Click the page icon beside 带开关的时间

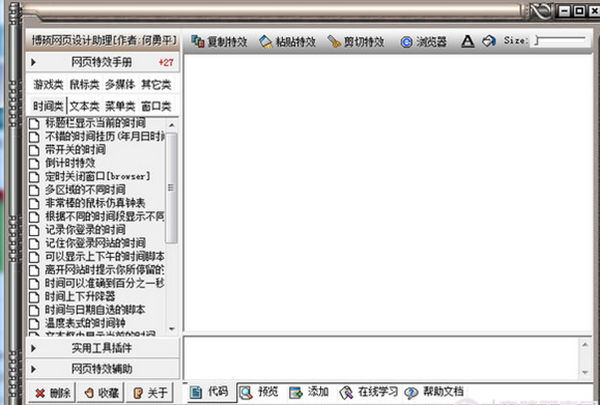click(34, 150)
